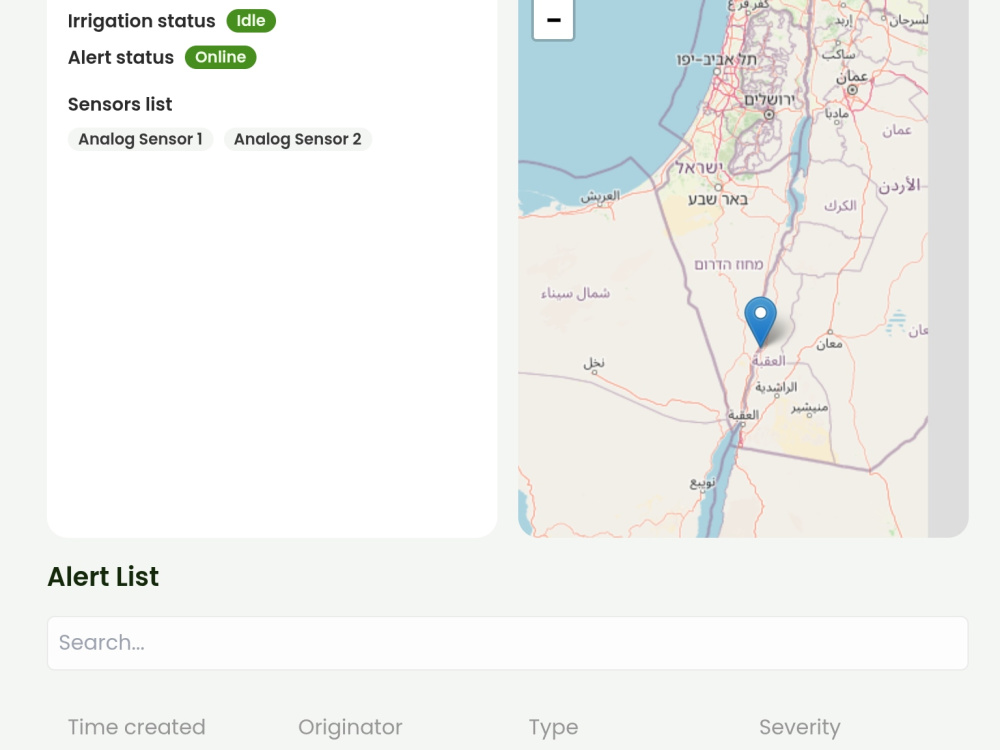
Task: Click the الكرك town label on map
Action: point(840,205)
